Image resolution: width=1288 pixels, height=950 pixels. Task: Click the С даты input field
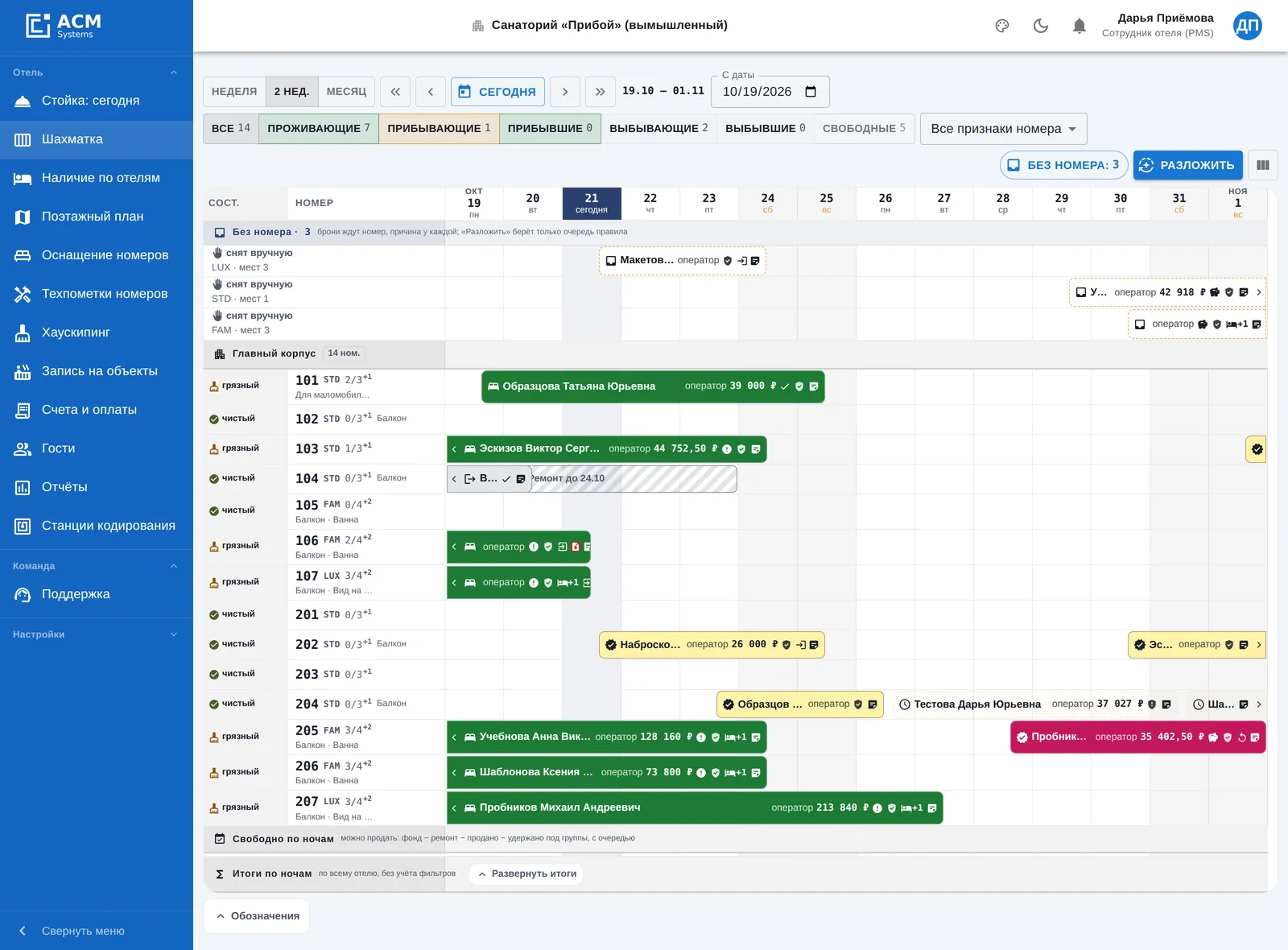(x=770, y=92)
